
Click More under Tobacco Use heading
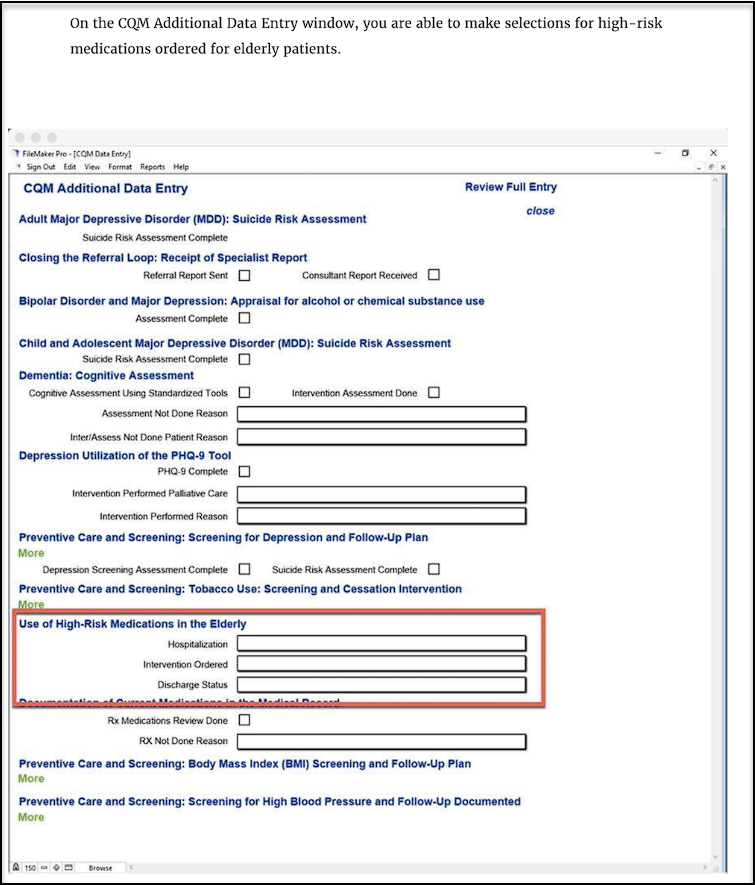point(31,604)
